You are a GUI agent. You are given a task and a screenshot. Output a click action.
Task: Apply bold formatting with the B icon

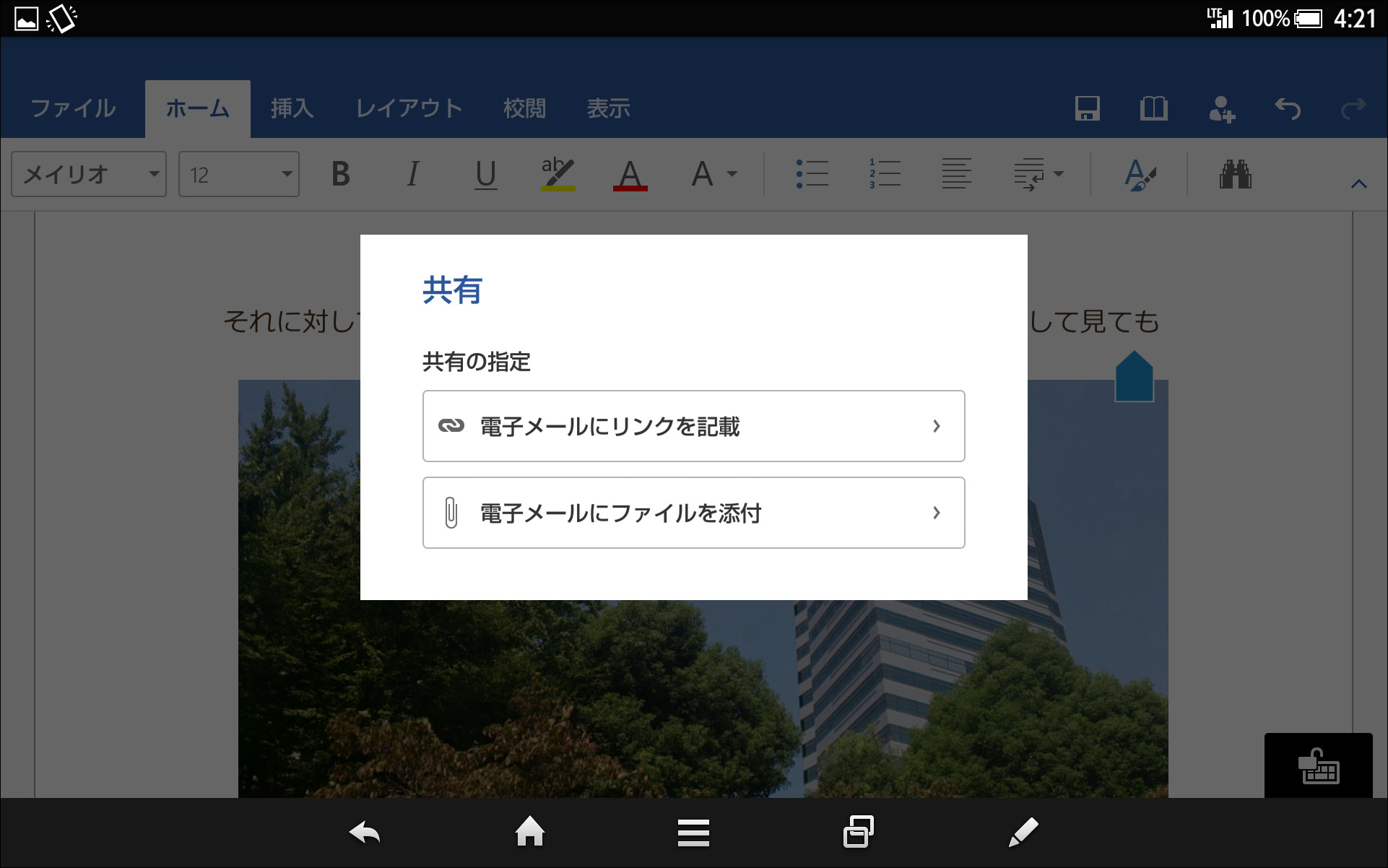point(341,174)
